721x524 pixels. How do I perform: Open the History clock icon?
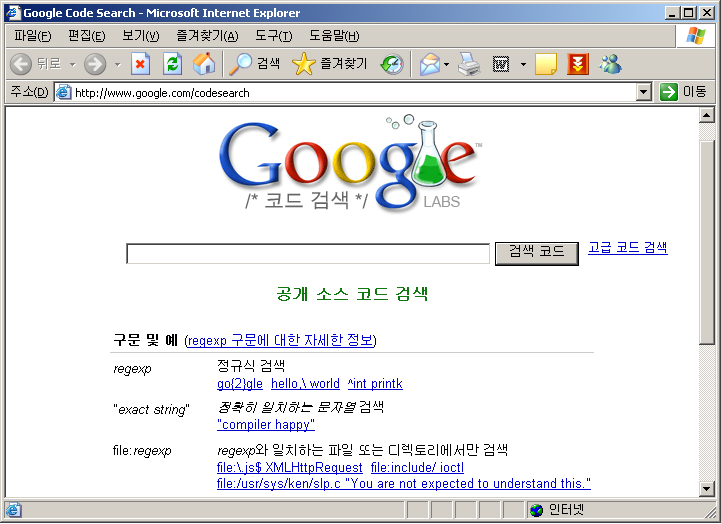coord(392,64)
